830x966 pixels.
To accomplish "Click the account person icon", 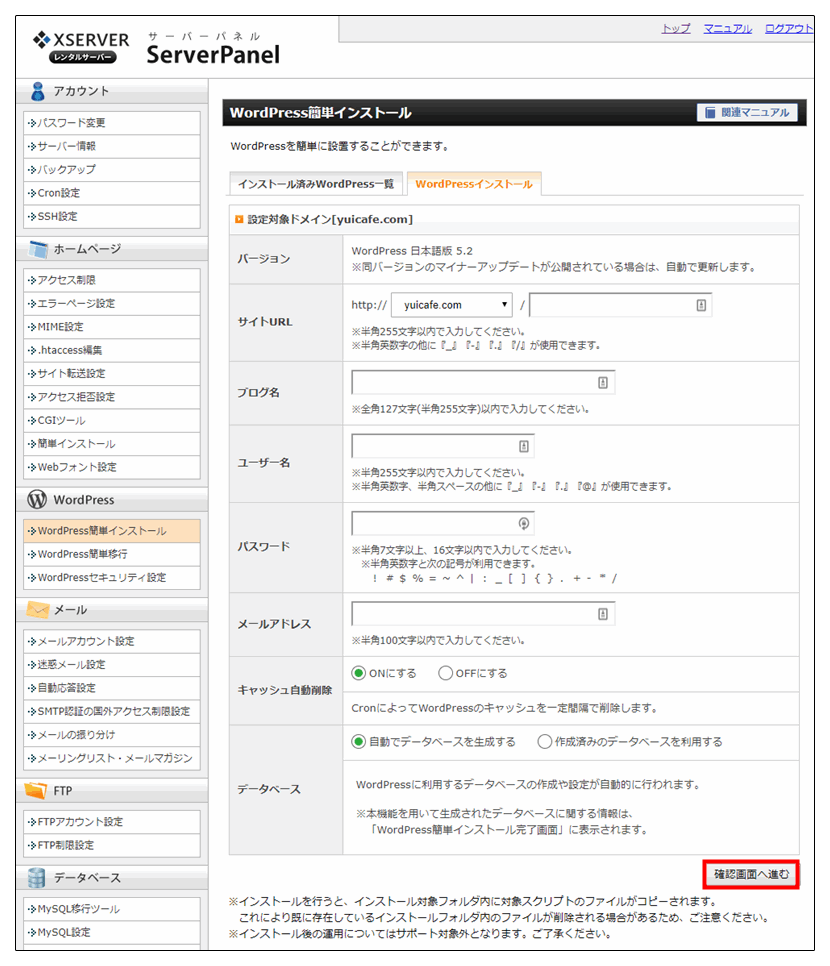I will click(38, 91).
